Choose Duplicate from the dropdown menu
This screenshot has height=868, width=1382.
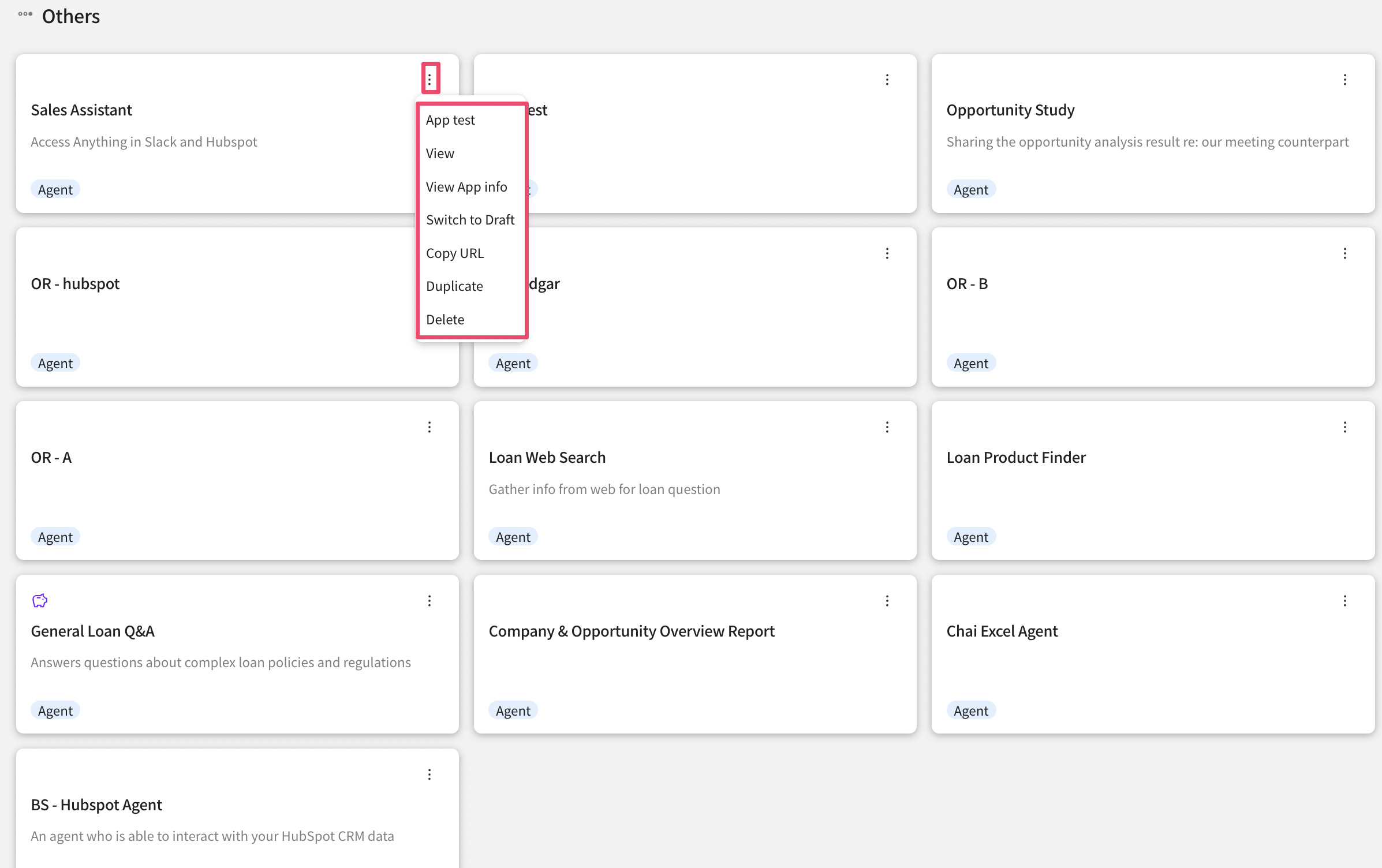pos(454,286)
